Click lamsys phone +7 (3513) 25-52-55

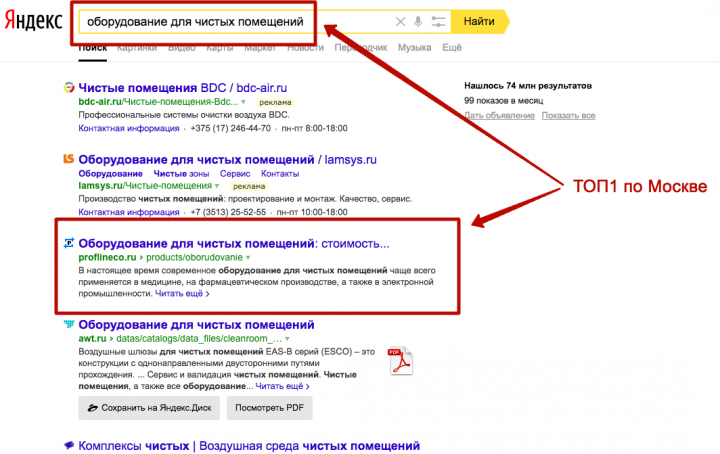tap(228, 212)
